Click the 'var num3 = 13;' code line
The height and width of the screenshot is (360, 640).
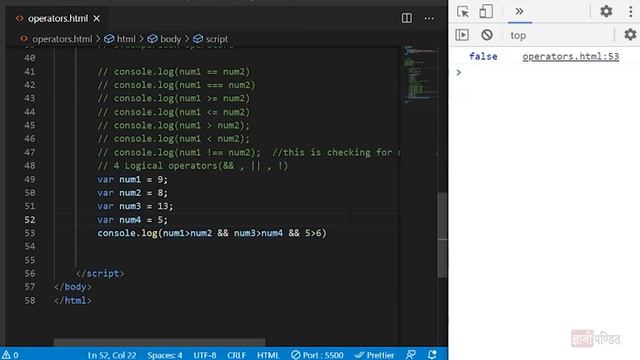coord(135,206)
